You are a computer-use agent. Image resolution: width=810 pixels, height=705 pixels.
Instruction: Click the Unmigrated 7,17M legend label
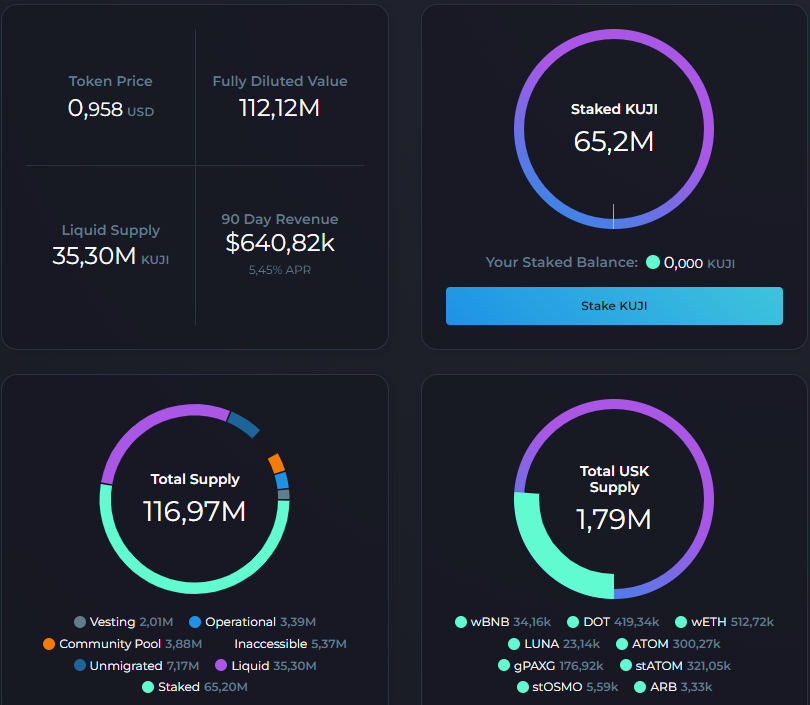[x=144, y=666]
